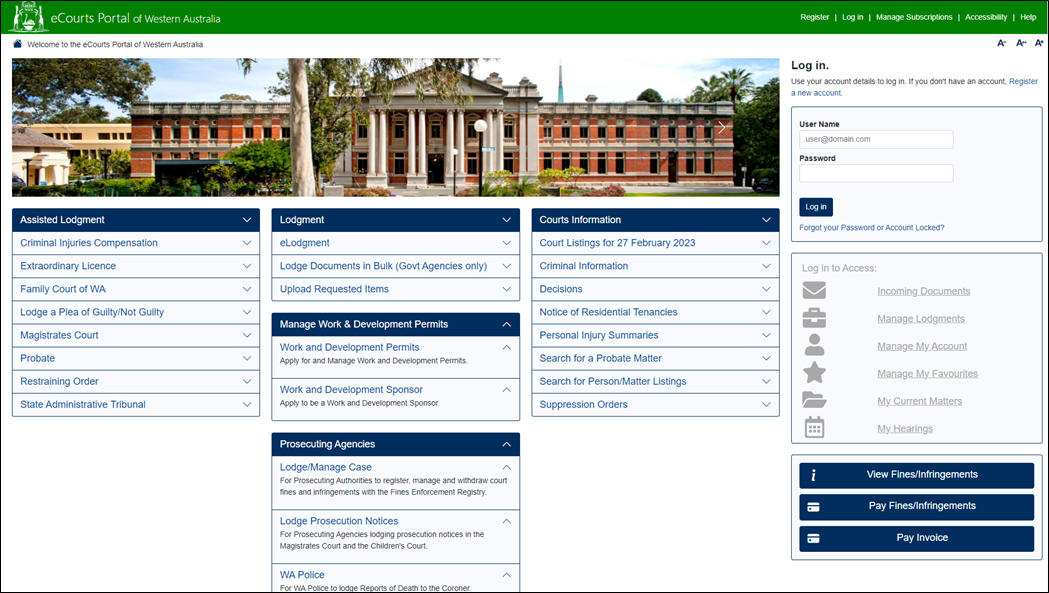Expand Court Listings for 27 February 2023

click(656, 243)
